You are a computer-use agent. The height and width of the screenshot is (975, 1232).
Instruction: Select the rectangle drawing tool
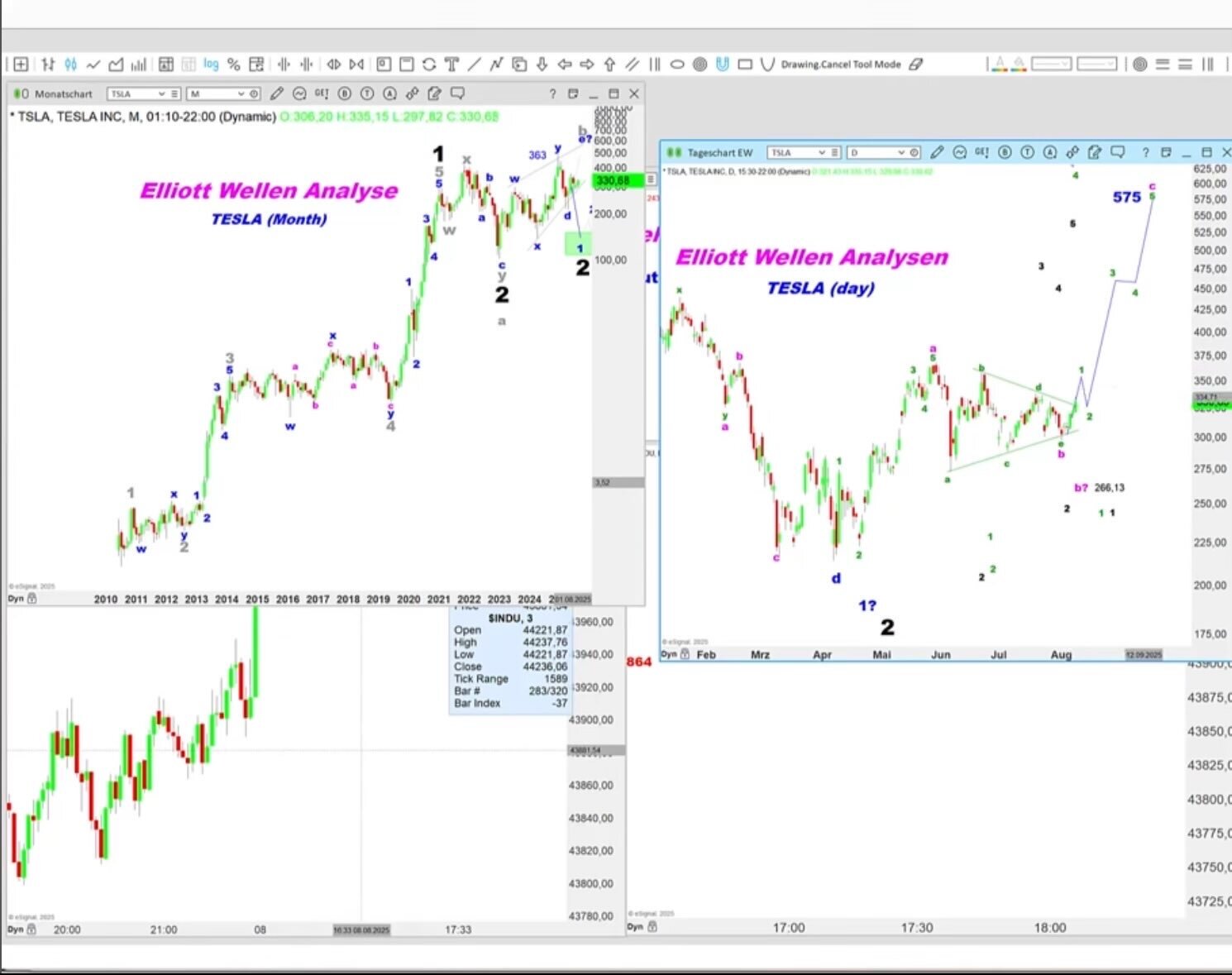point(745,65)
